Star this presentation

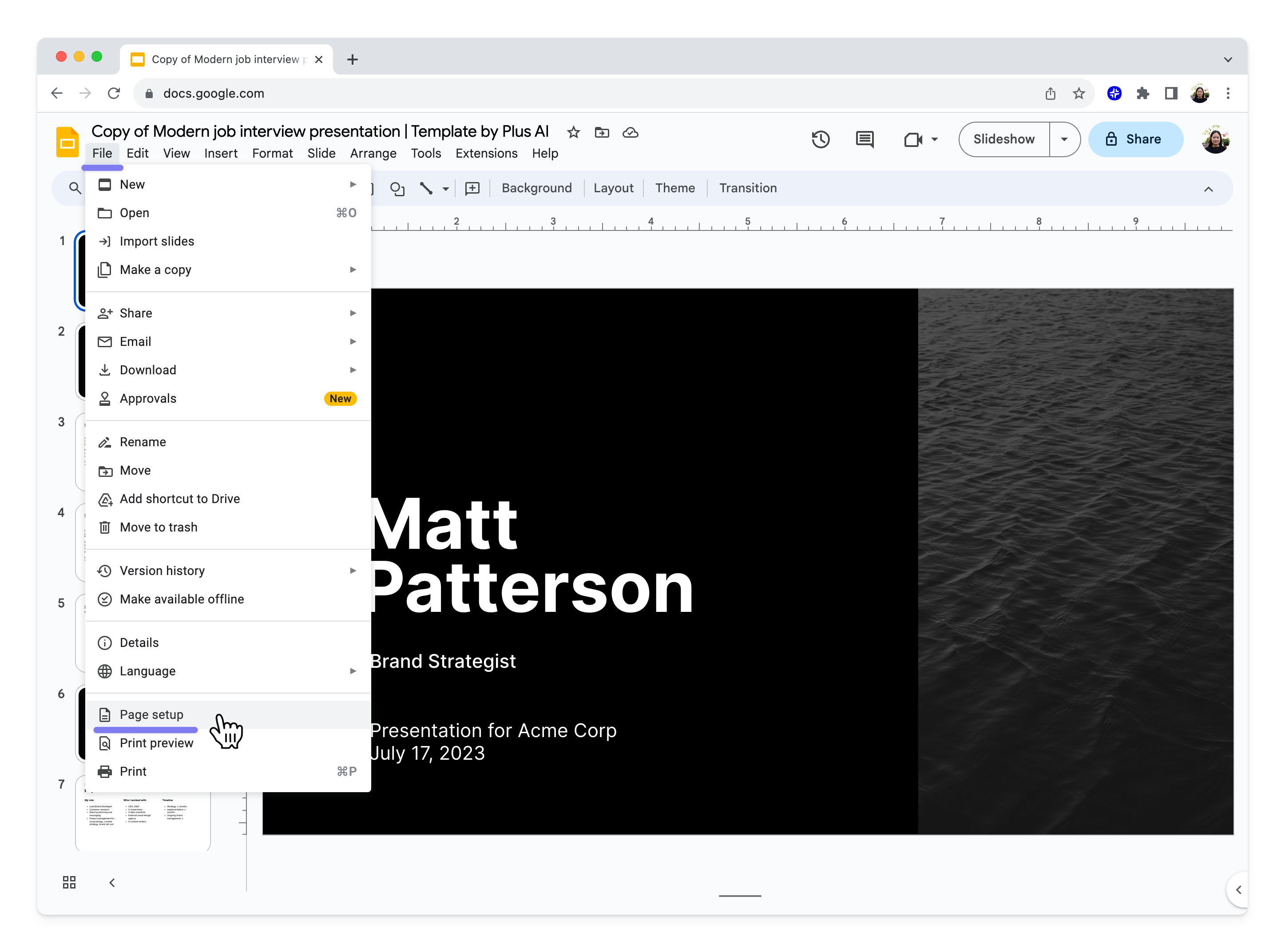(x=573, y=132)
